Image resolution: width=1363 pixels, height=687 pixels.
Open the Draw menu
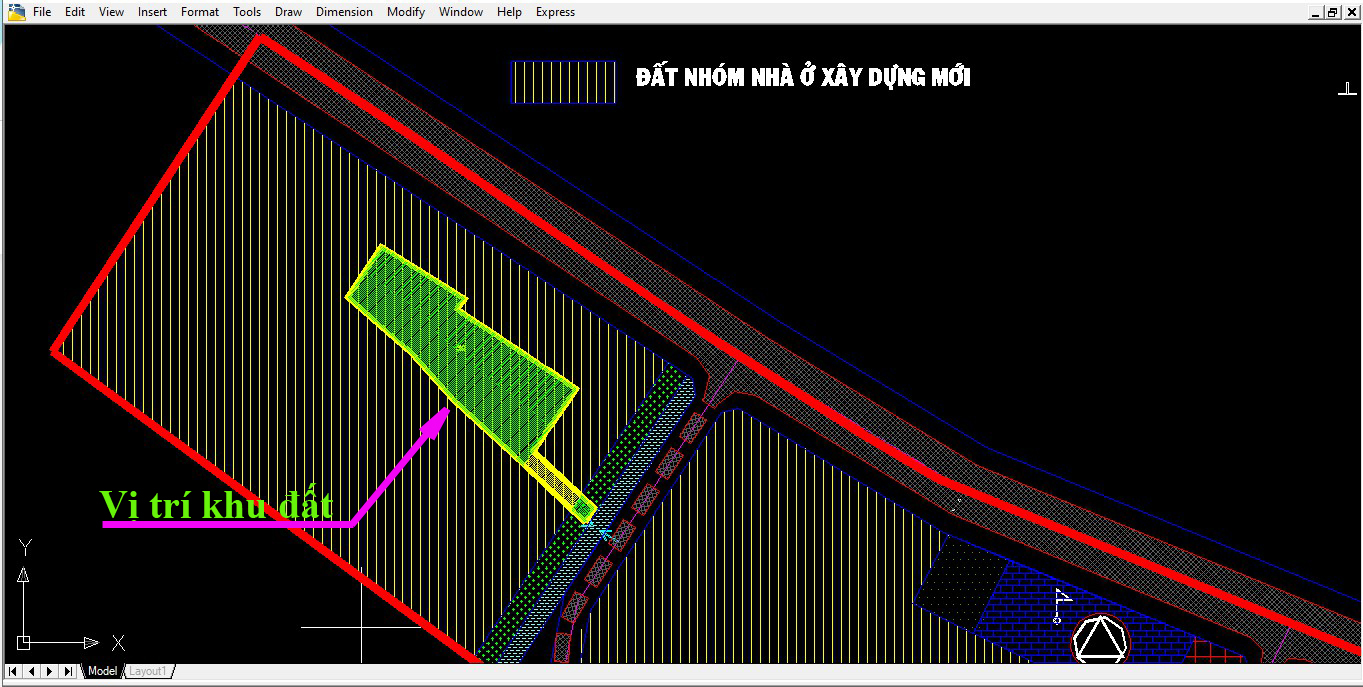[288, 12]
